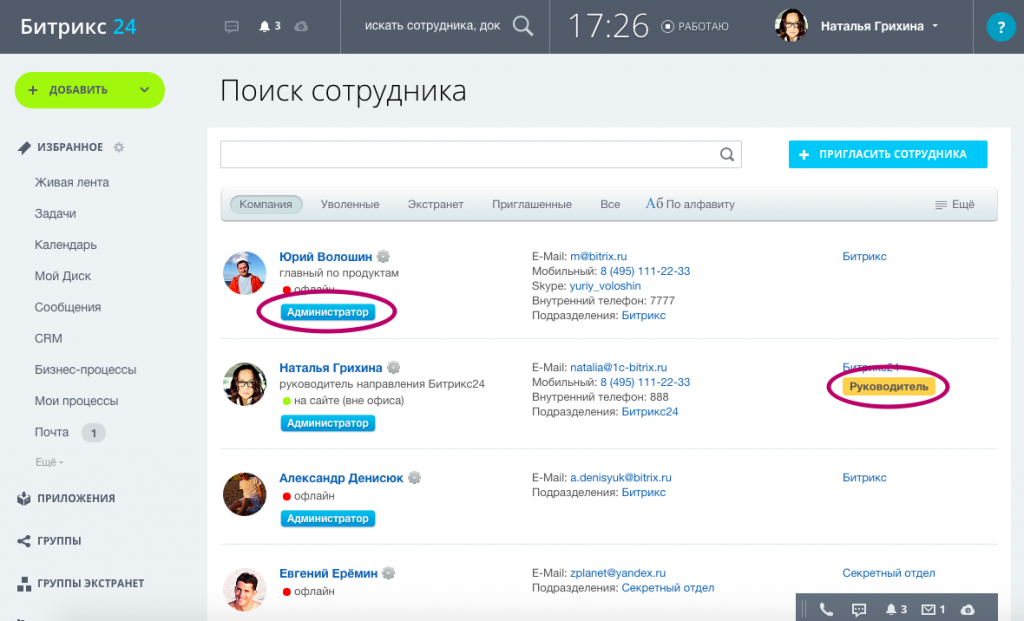
Task: Open the chat messages icon in header
Action: [x=232, y=27]
